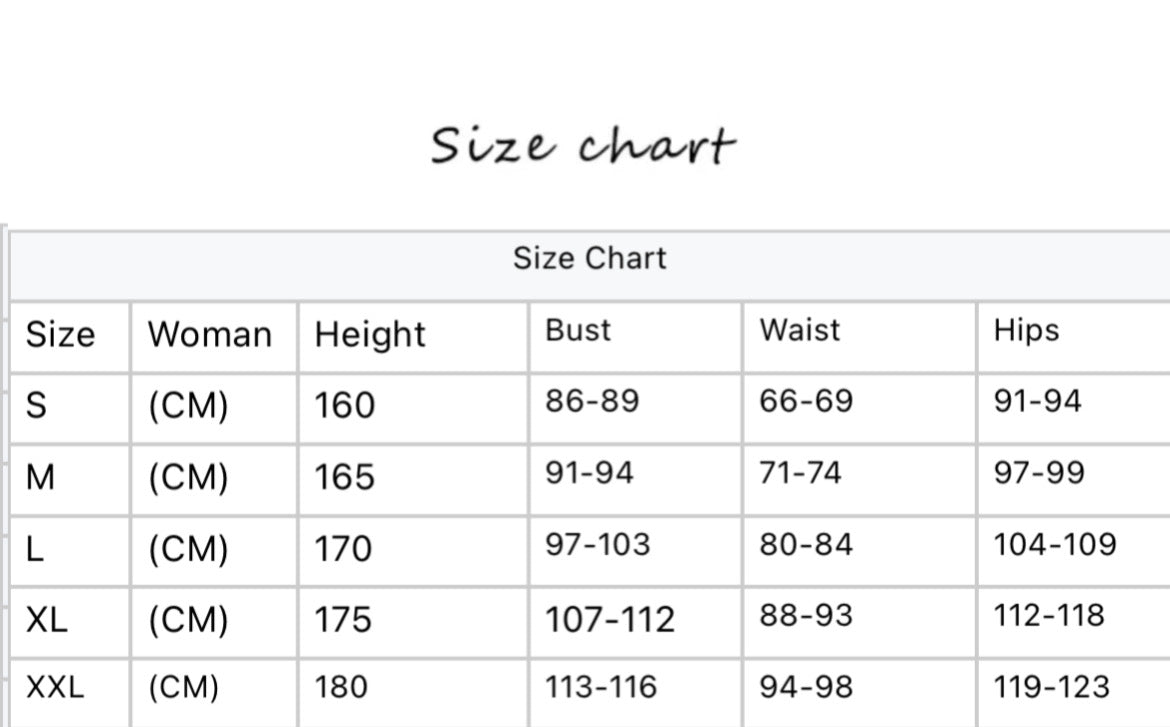Click the "Height" column header

pyautogui.click(x=370, y=334)
